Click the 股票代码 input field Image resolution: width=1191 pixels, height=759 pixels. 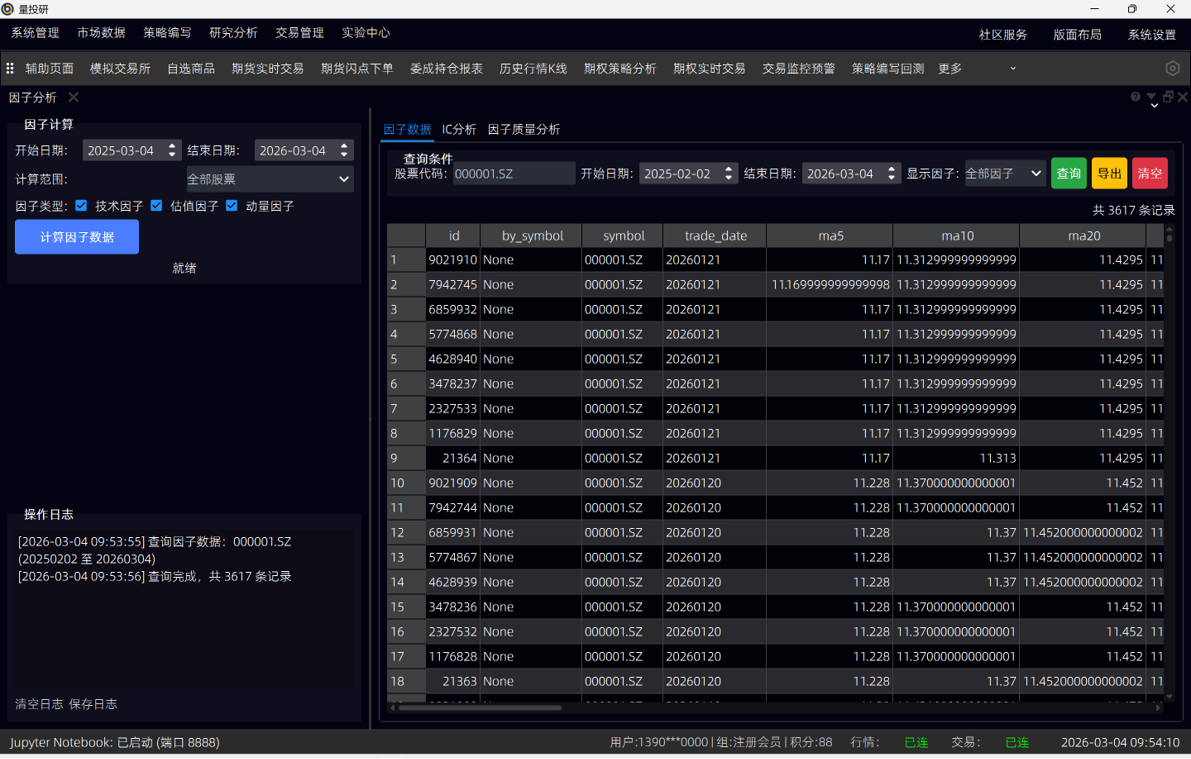pyautogui.click(x=513, y=173)
